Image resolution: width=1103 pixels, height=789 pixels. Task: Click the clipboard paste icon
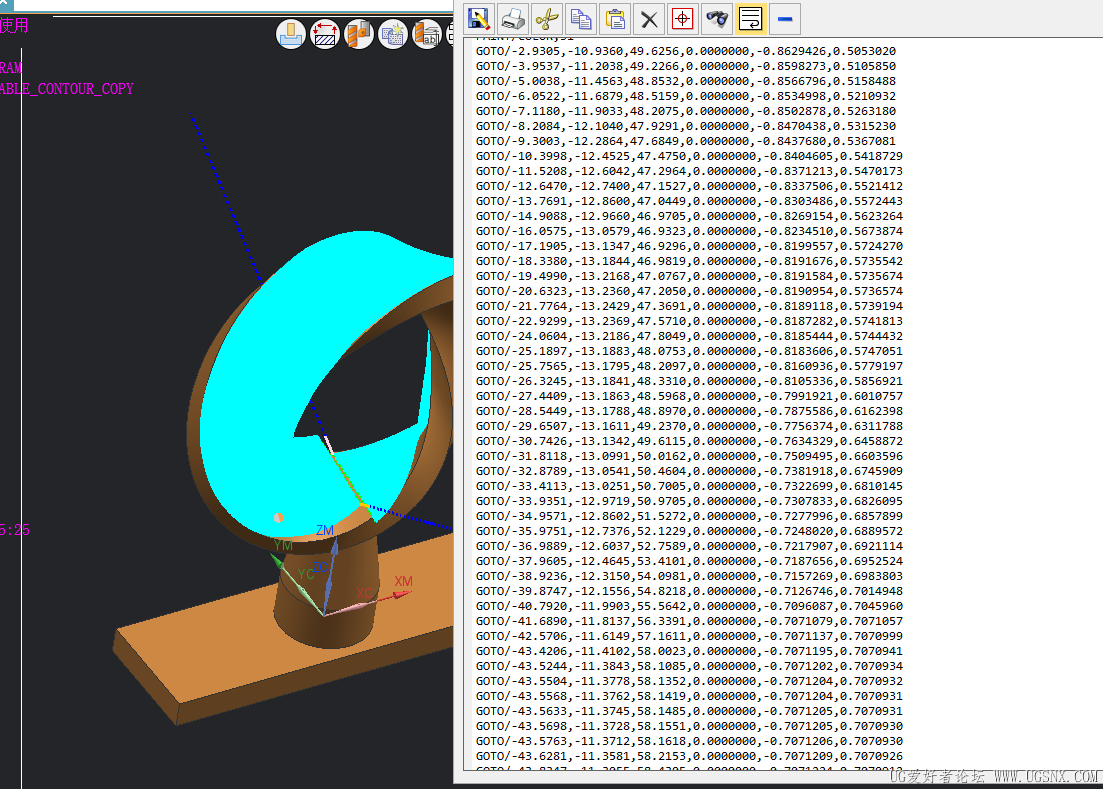[615, 19]
